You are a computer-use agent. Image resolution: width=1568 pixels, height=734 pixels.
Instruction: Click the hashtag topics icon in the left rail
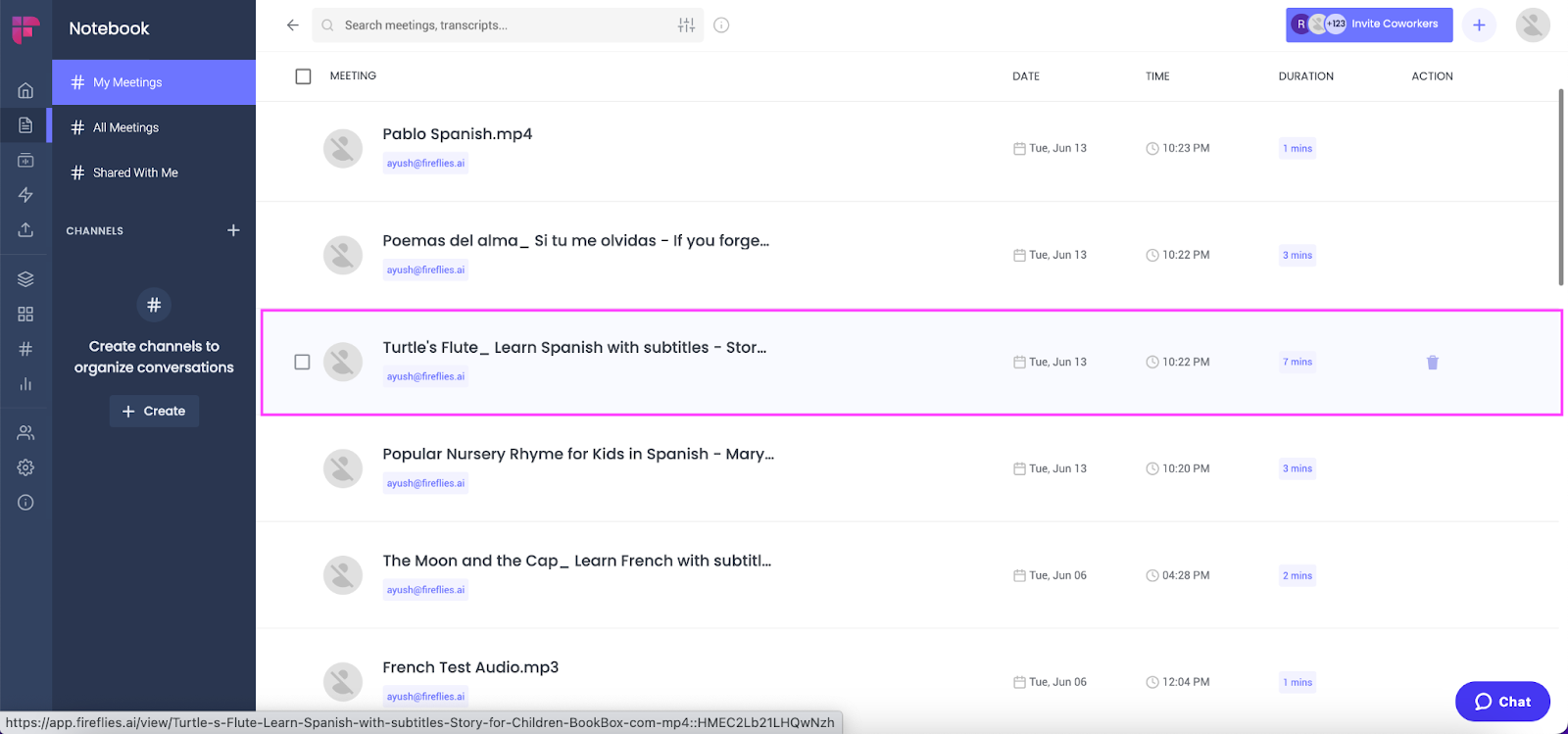click(25, 349)
